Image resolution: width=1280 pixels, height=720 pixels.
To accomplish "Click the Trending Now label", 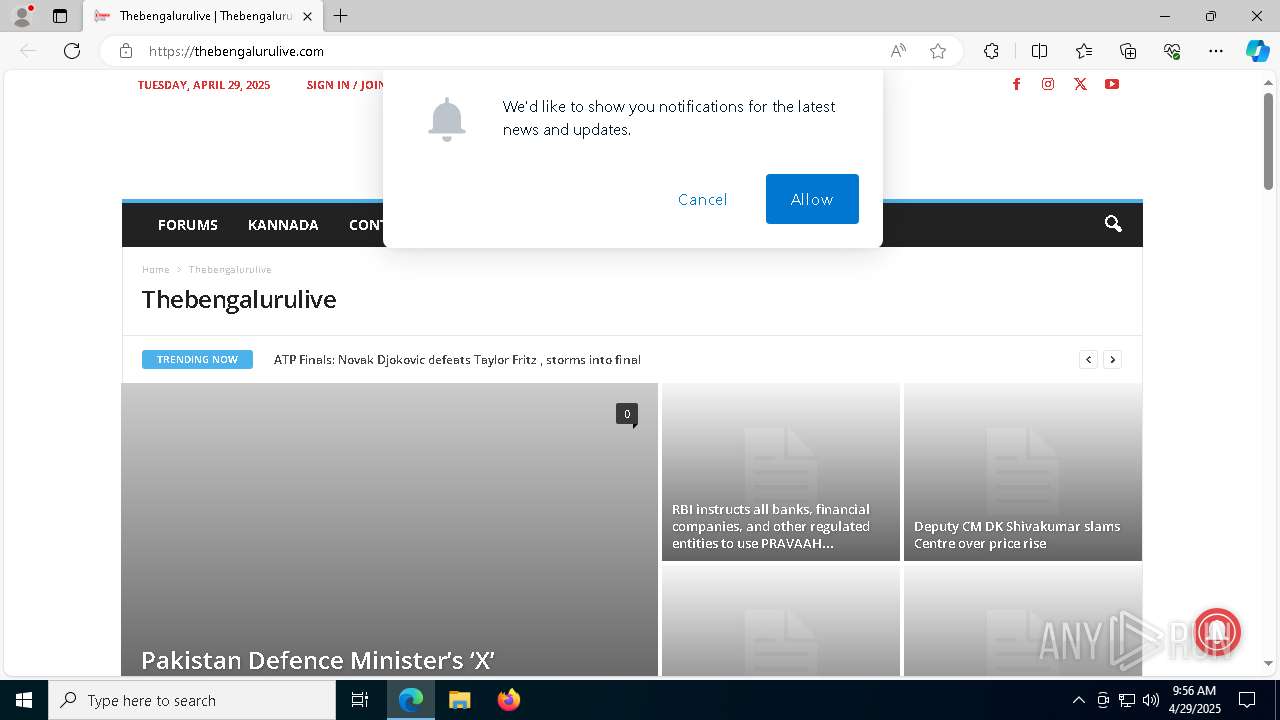I will click(x=197, y=359).
